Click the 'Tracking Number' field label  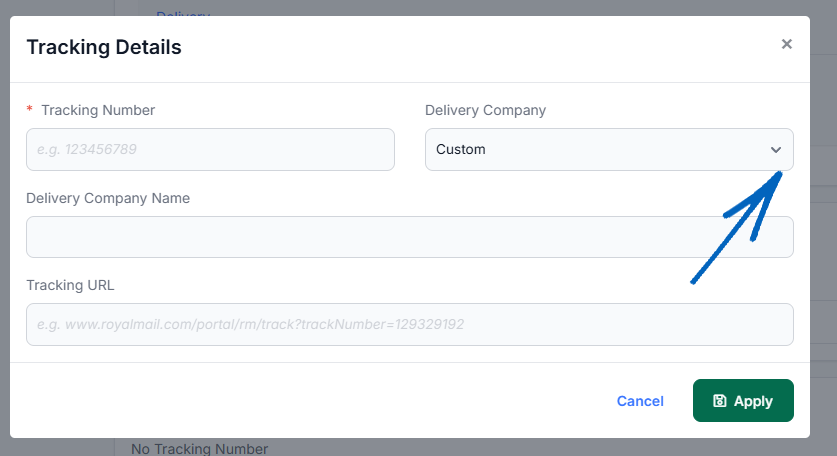click(x=98, y=110)
